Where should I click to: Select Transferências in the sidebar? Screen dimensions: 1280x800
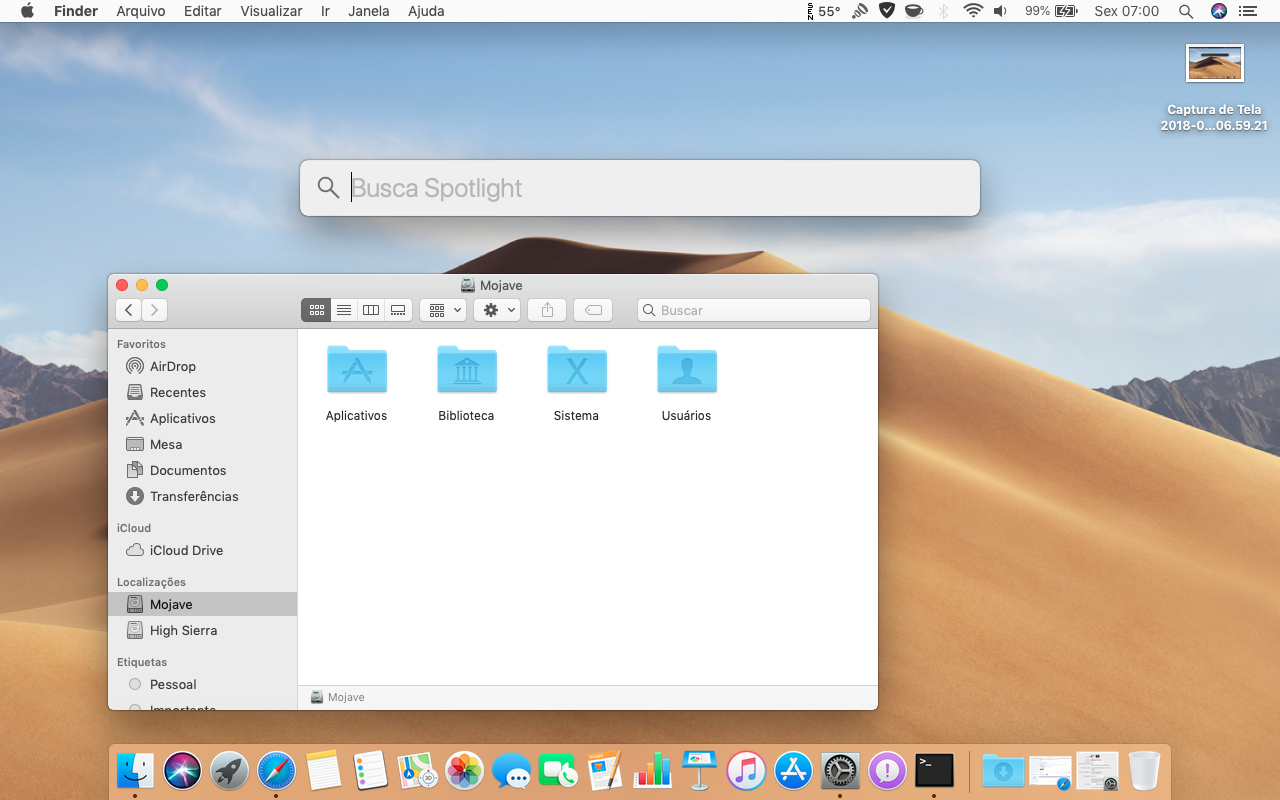pyautogui.click(x=194, y=496)
